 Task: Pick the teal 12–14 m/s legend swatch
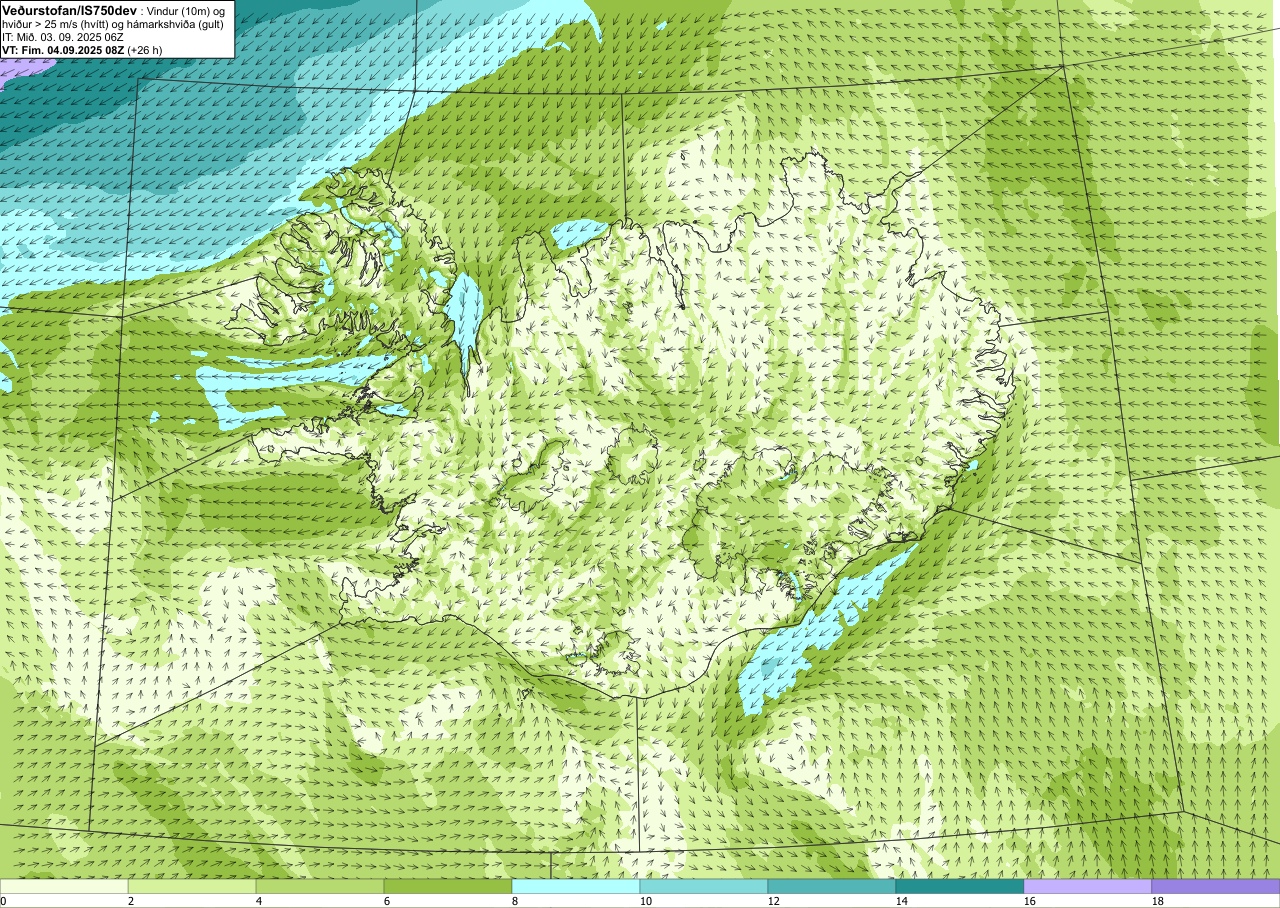pyautogui.click(x=832, y=886)
